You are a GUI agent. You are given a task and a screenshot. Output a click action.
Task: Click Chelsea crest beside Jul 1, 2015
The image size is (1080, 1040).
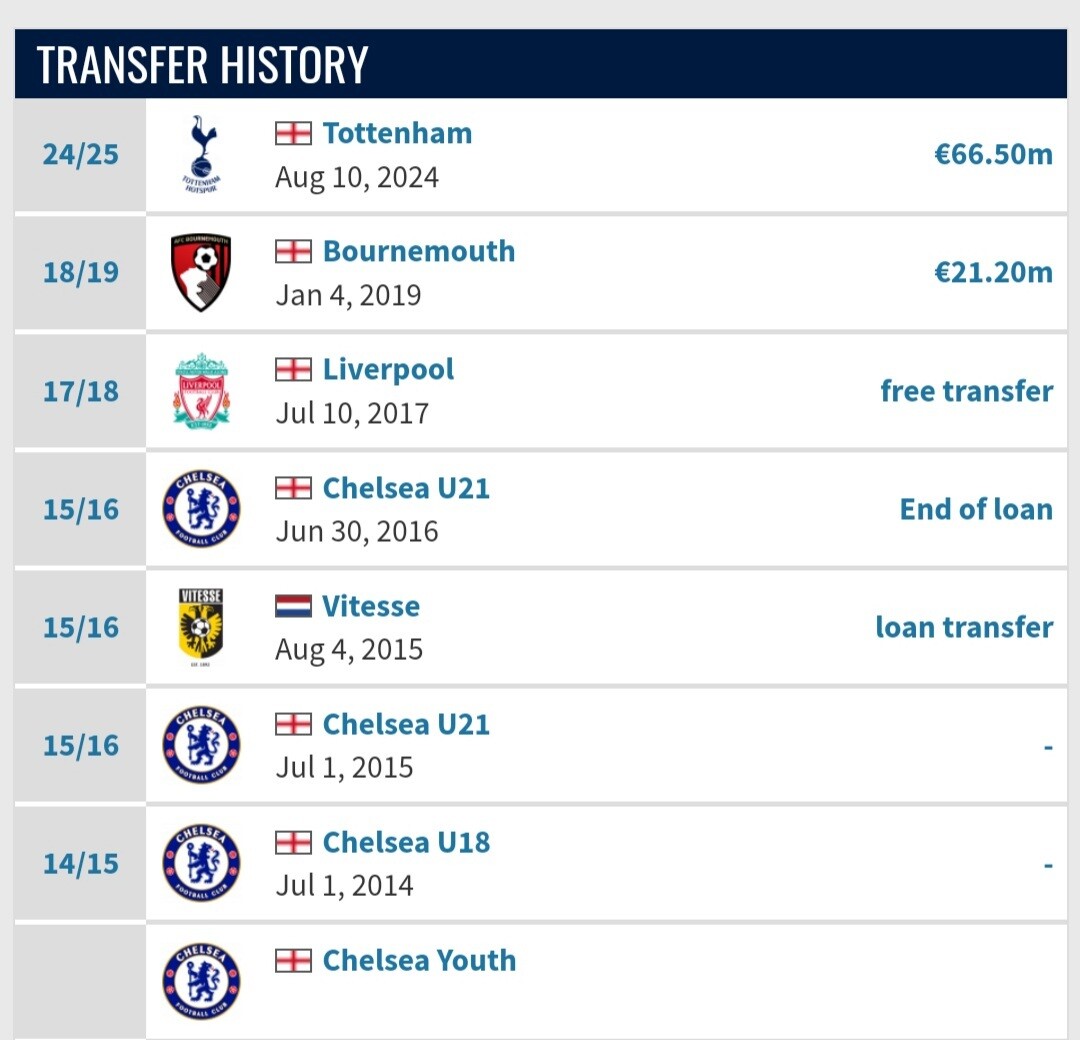[x=201, y=745]
